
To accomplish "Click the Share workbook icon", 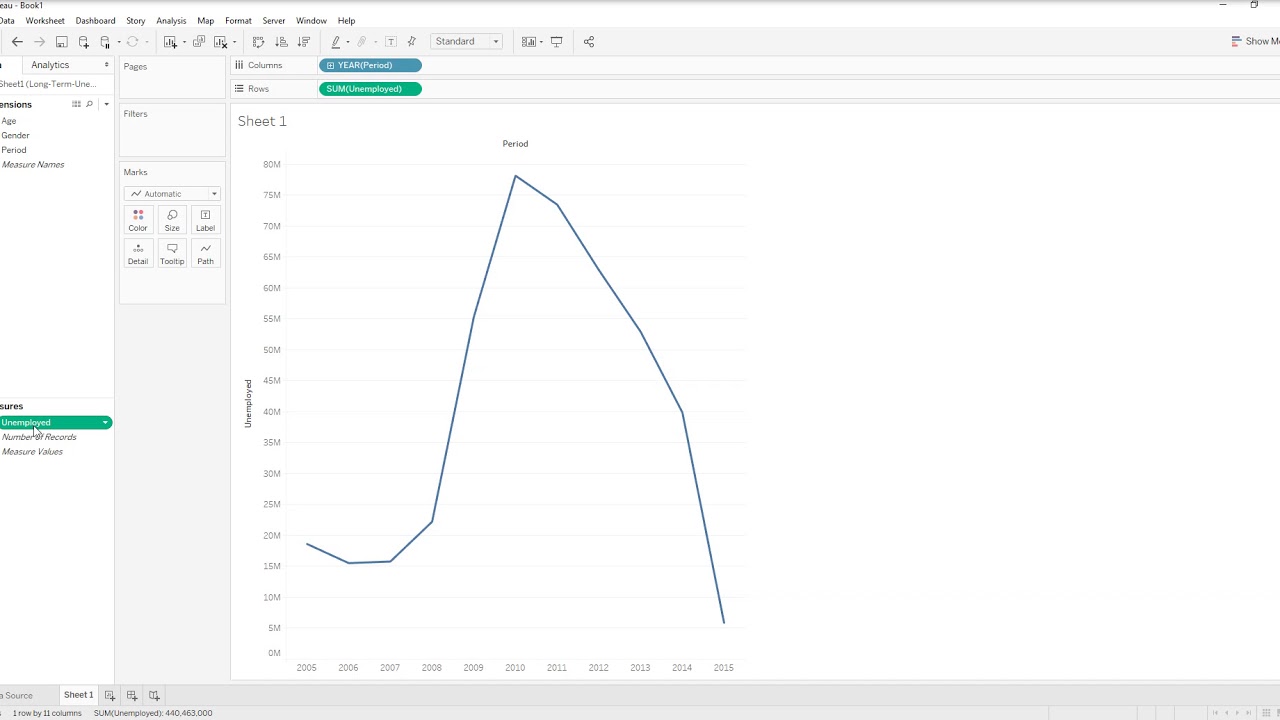I will click(x=589, y=42).
